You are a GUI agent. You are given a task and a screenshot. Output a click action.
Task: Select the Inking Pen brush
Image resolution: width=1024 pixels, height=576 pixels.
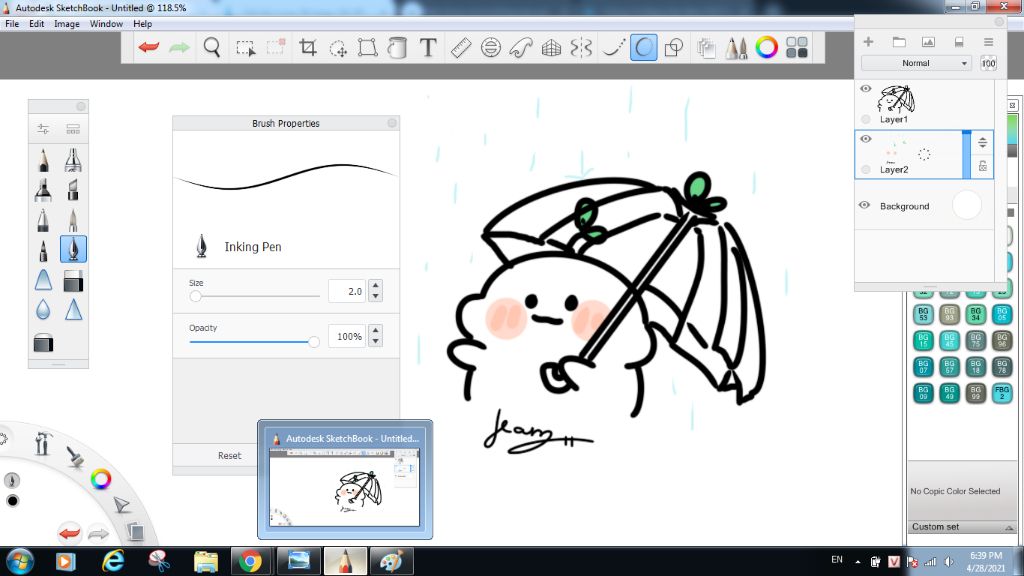coord(73,249)
